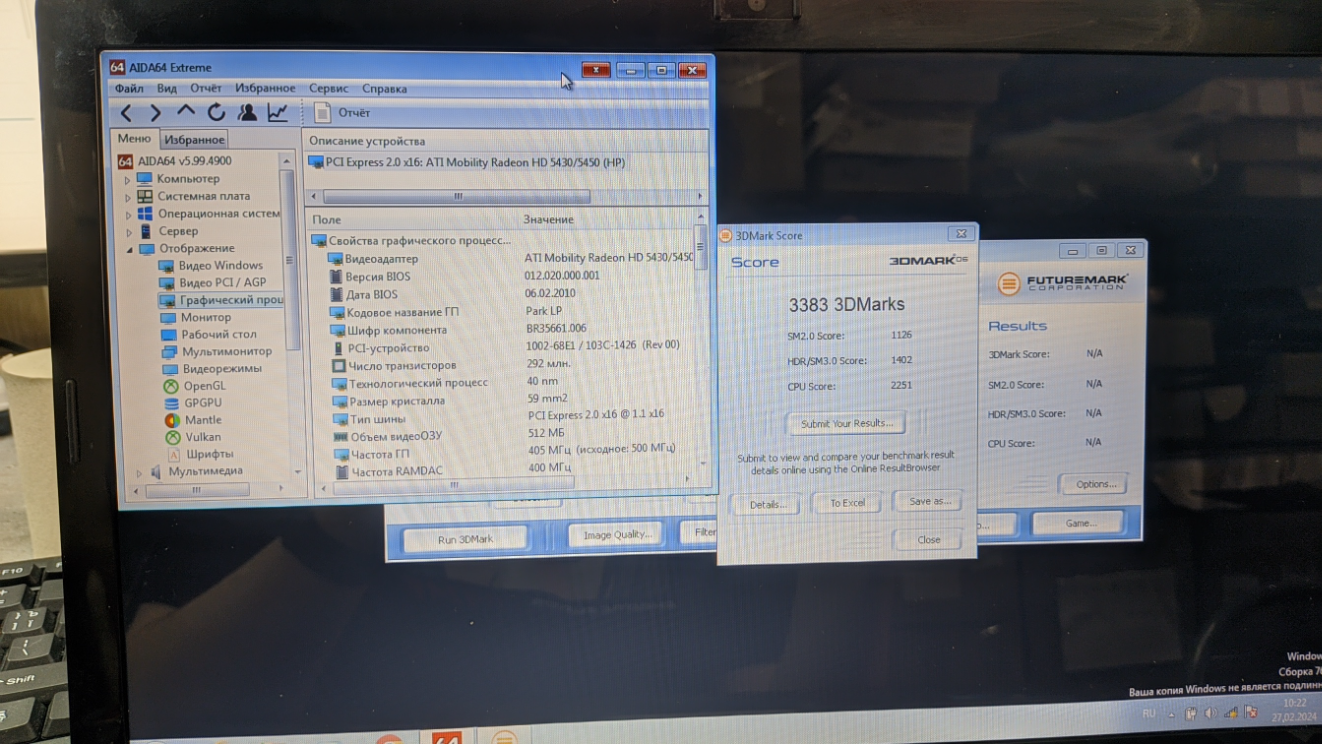The height and width of the screenshot is (744, 1322).
Task: Click the Операционная система Windows icon
Action: 145,213
